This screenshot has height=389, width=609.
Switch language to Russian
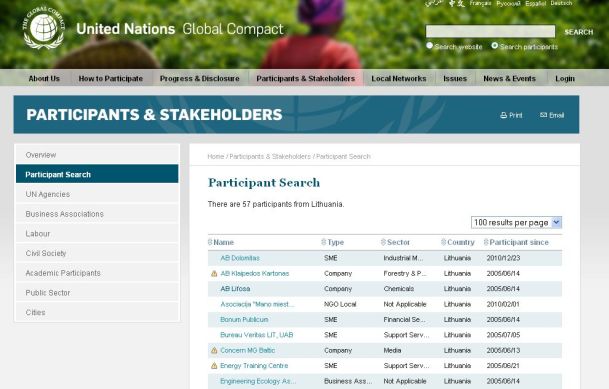tap(508, 3)
